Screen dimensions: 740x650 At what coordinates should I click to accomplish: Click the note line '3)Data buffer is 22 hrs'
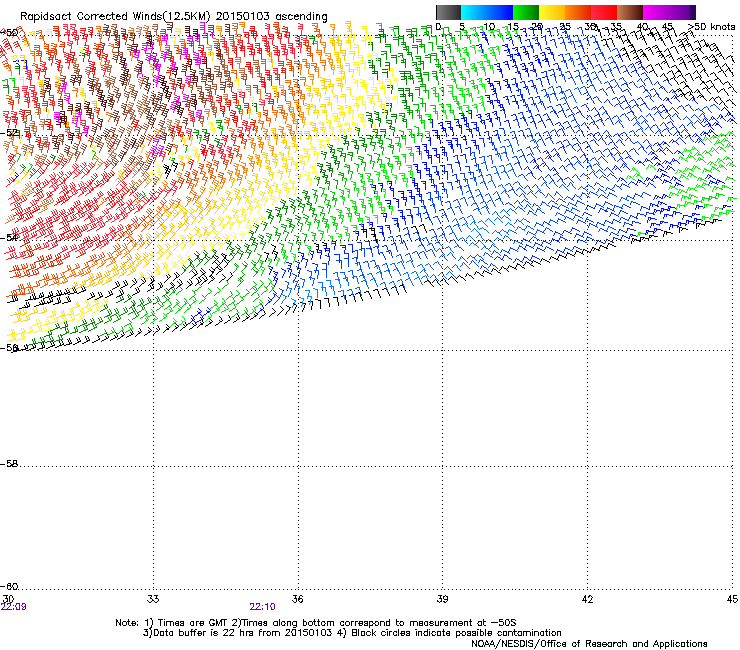(352, 633)
